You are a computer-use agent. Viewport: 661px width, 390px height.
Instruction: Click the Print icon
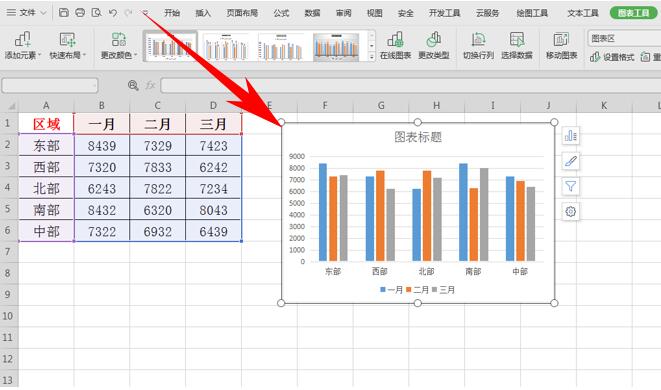coord(80,13)
